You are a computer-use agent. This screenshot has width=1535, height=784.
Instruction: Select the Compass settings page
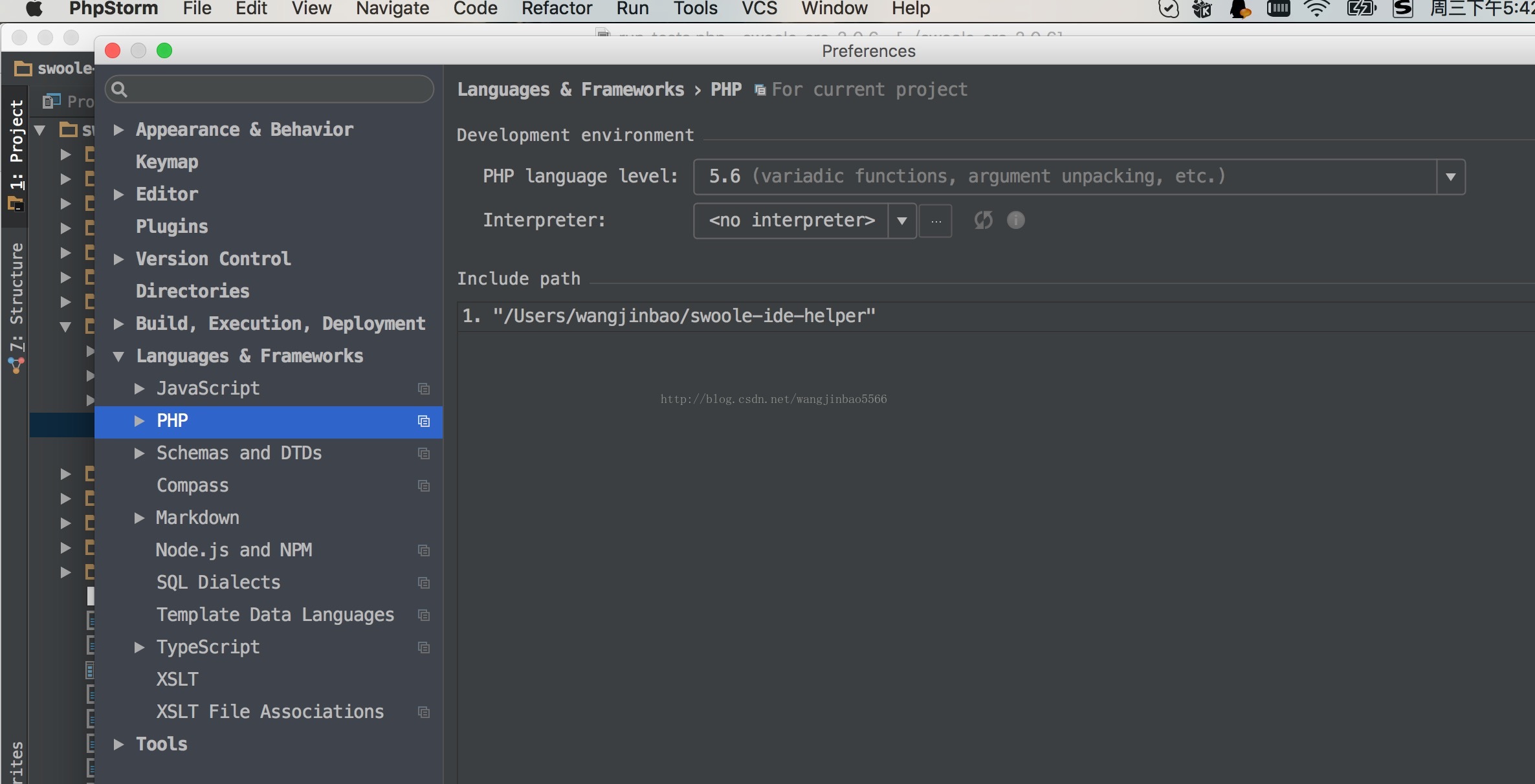pos(193,486)
